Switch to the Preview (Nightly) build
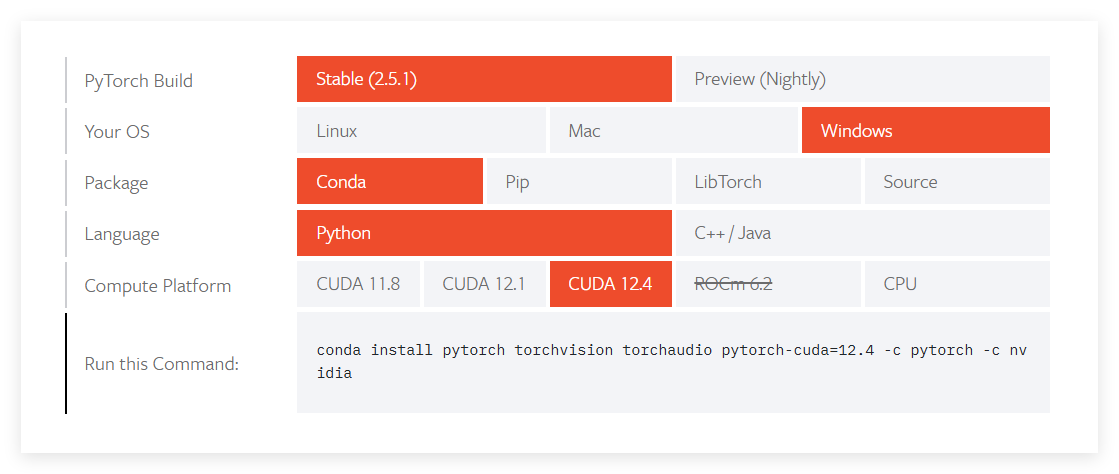The image size is (1119, 474). 862,79
